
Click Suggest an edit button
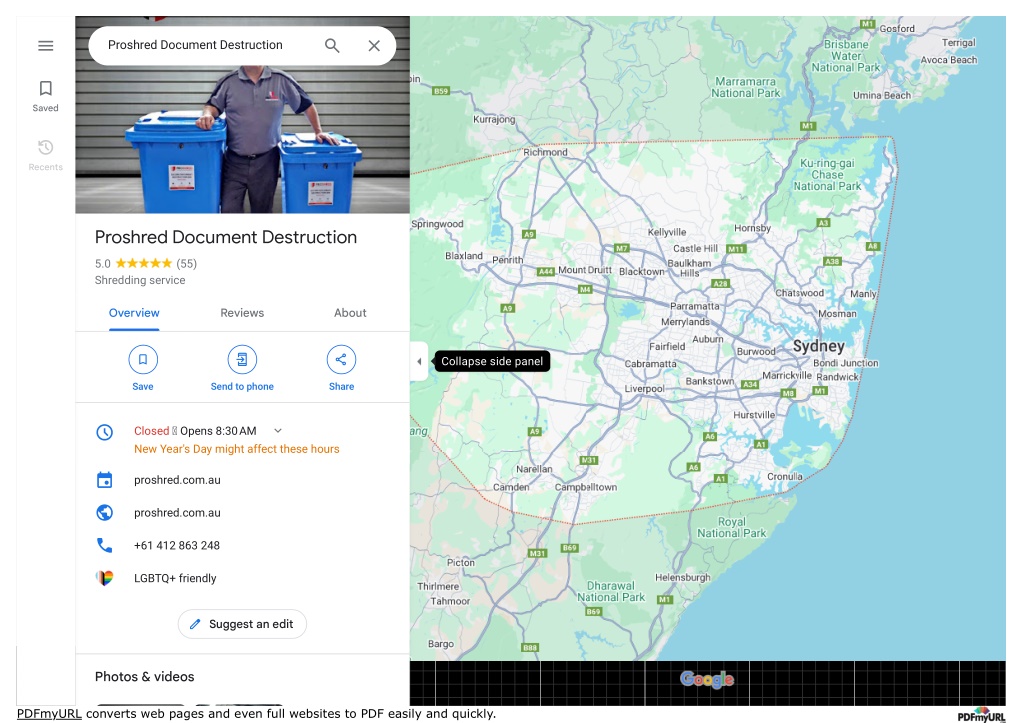(242, 624)
